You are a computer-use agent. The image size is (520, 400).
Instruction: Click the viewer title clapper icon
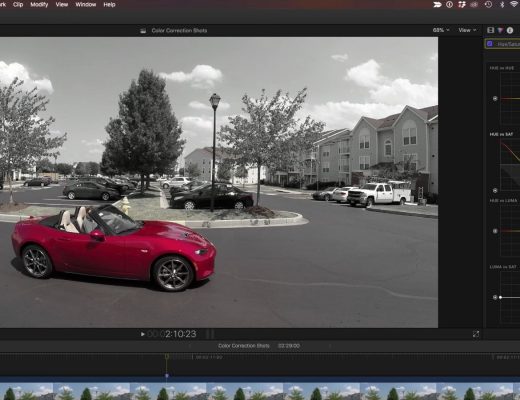coord(143,31)
